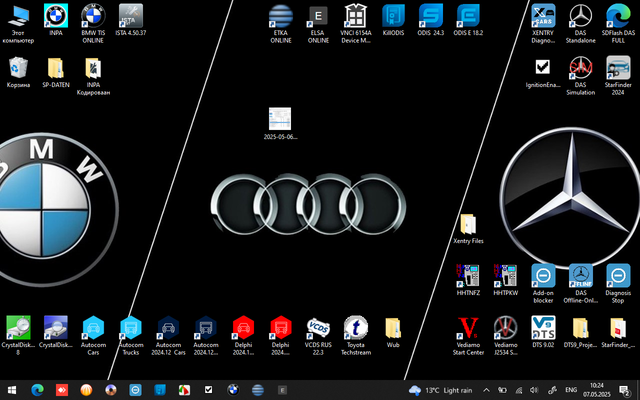Open the ETKA globe taskbar icon
Image resolution: width=640 pixels, height=400 pixels.
pyautogui.click(x=258, y=390)
